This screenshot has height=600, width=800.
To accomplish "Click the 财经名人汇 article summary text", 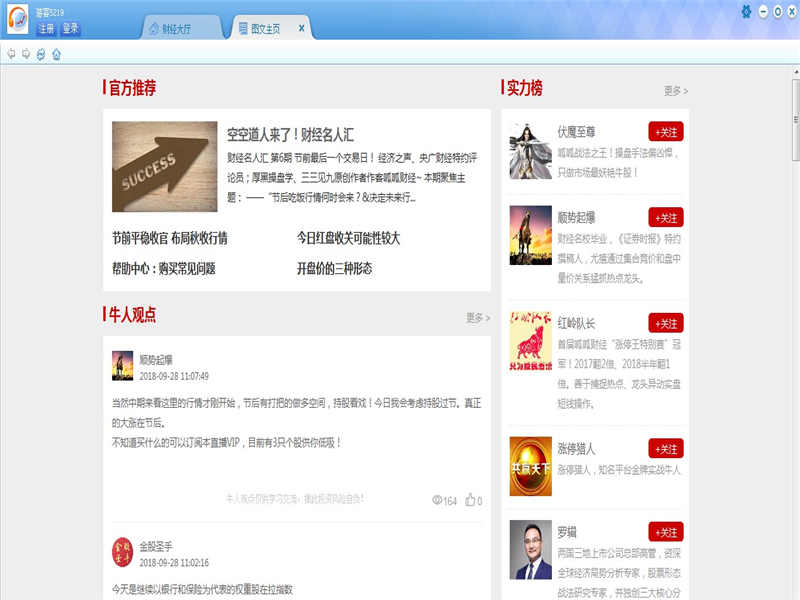I will click(352, 178).
